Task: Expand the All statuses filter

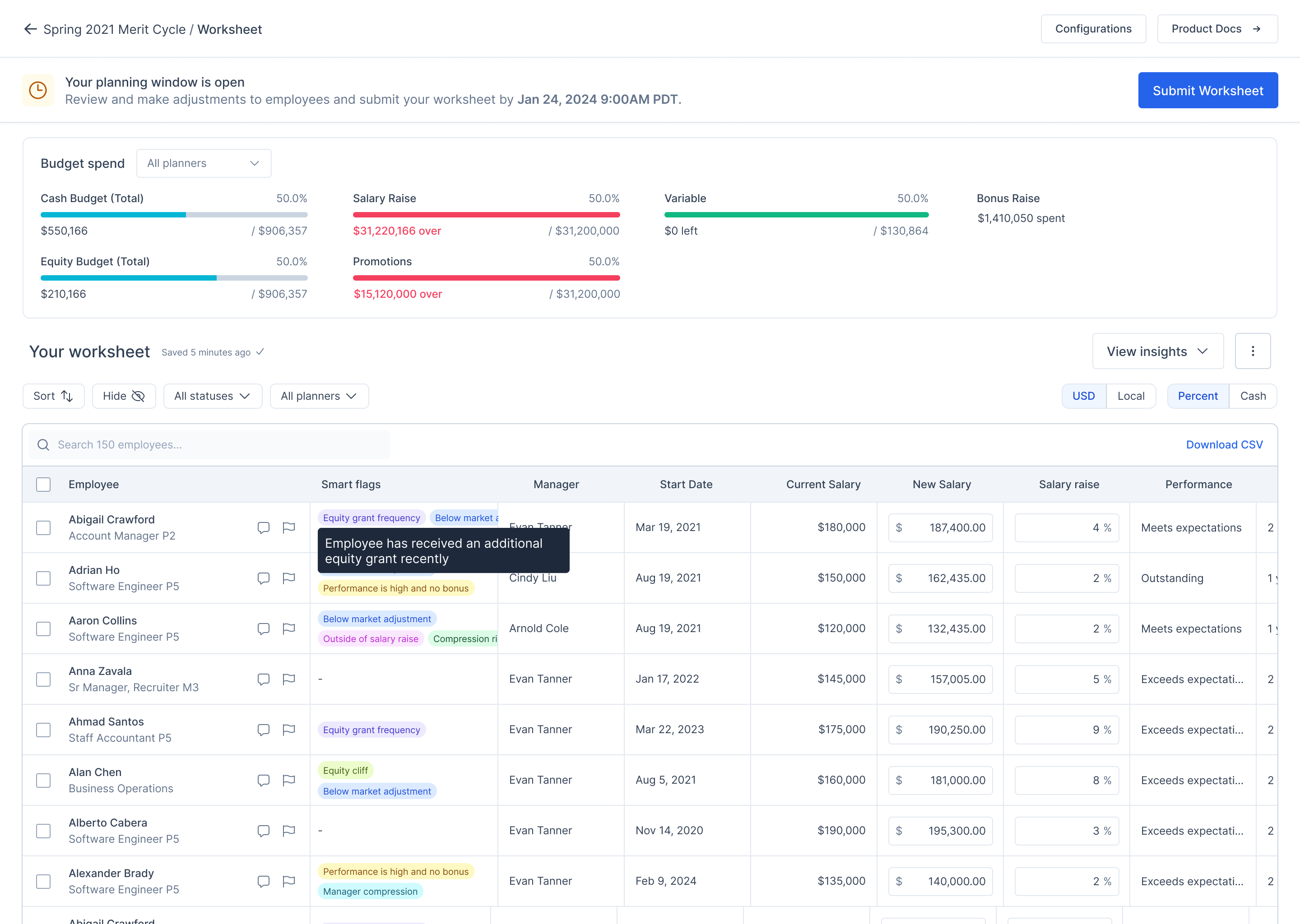Action: (x=212, y=396)
